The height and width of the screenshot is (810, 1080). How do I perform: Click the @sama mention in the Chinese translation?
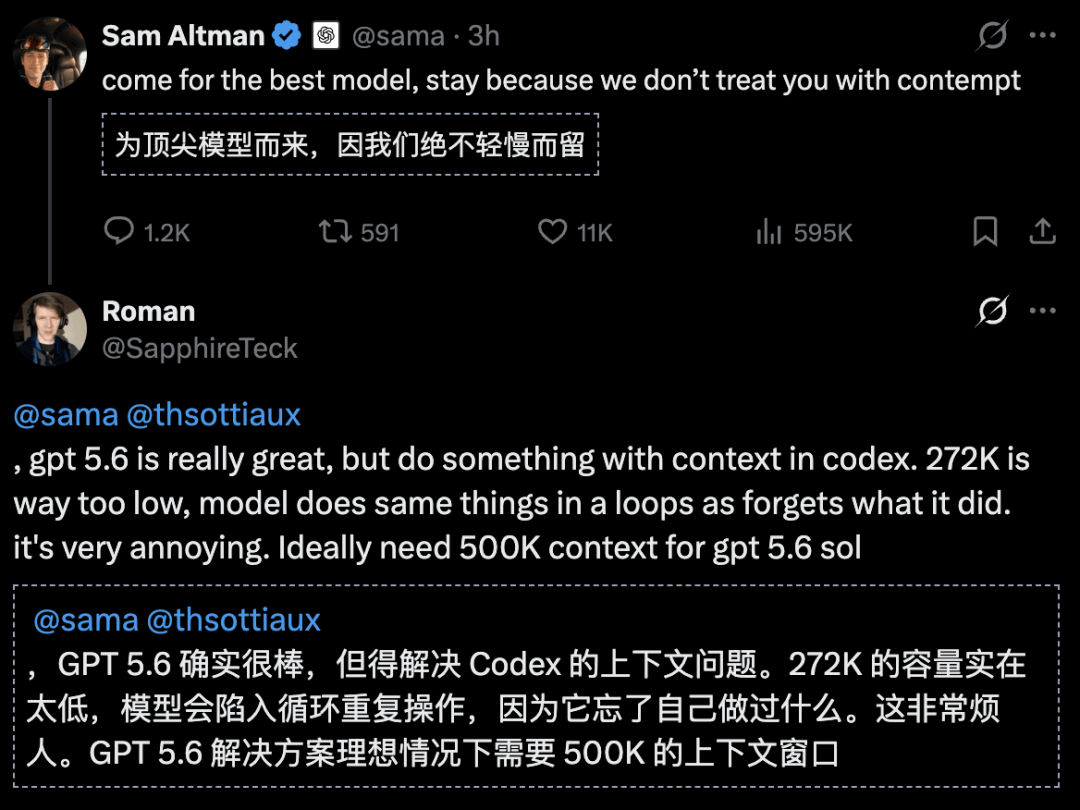coord(86,621)
